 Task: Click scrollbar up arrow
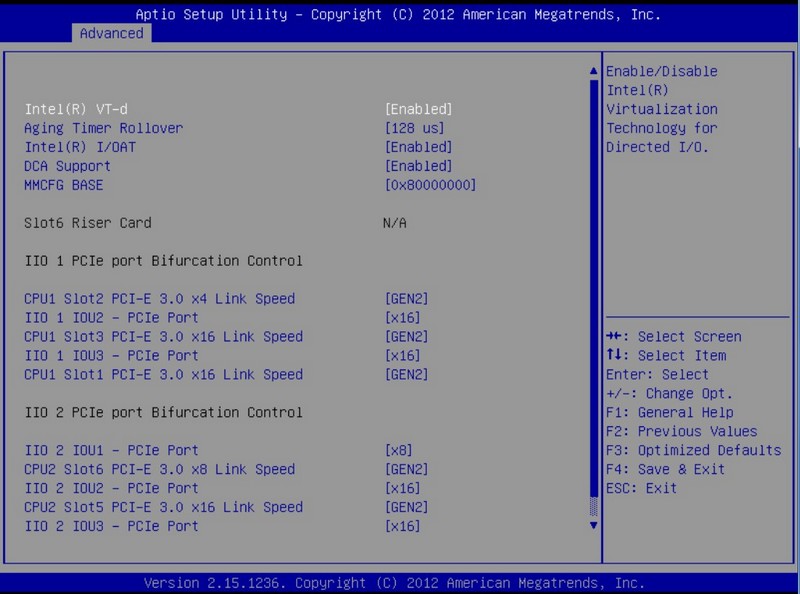593,71
